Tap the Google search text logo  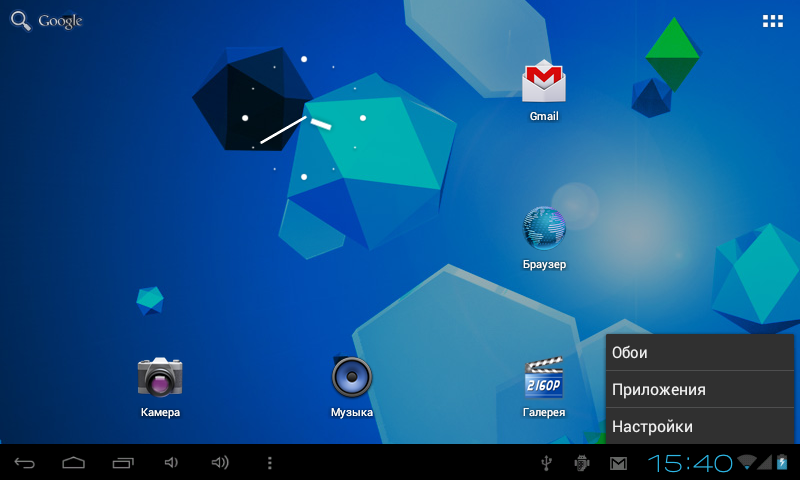(x=60, y=21)
